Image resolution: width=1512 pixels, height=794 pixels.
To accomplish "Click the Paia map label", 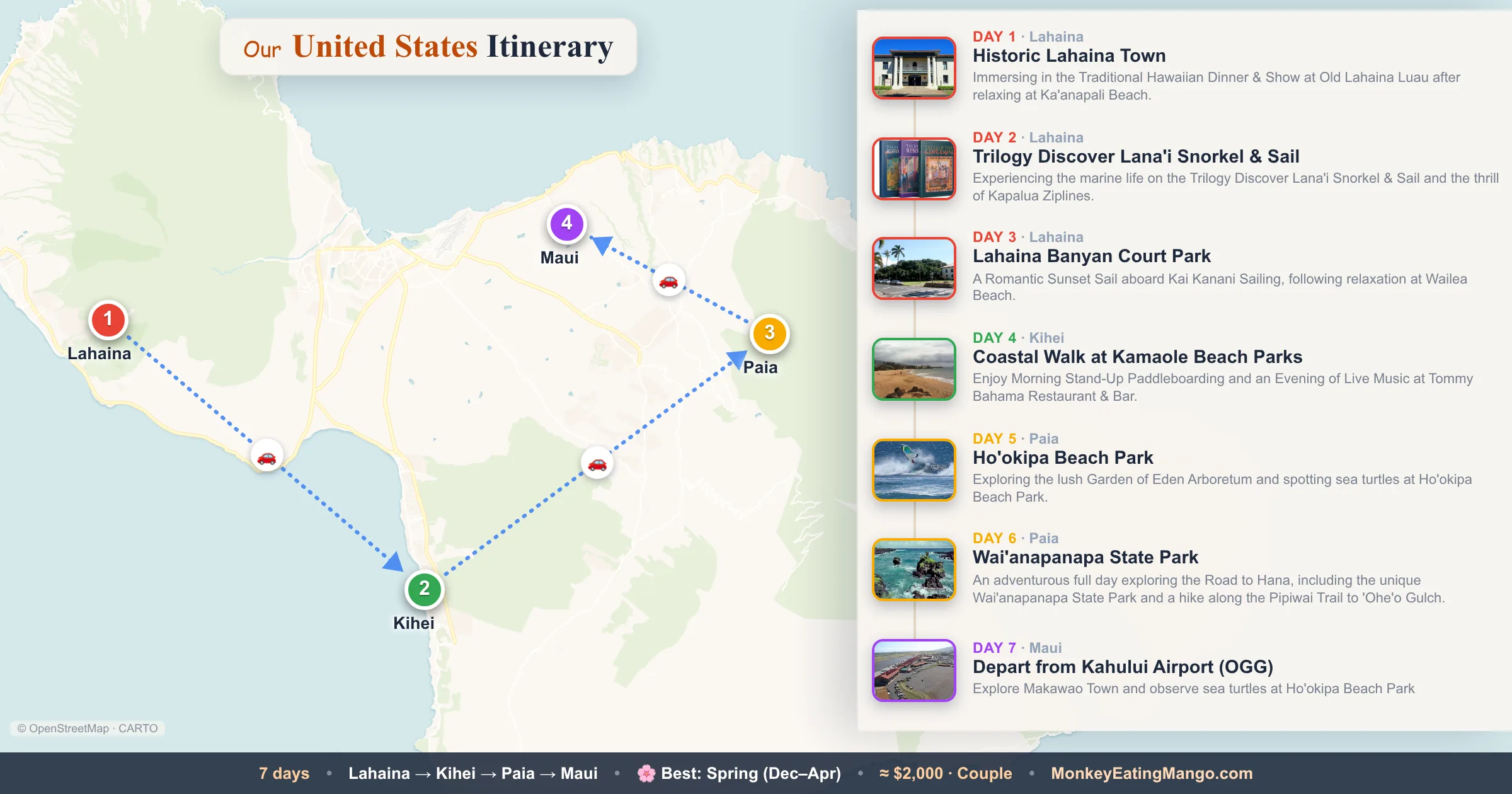I will coord(760,367).
